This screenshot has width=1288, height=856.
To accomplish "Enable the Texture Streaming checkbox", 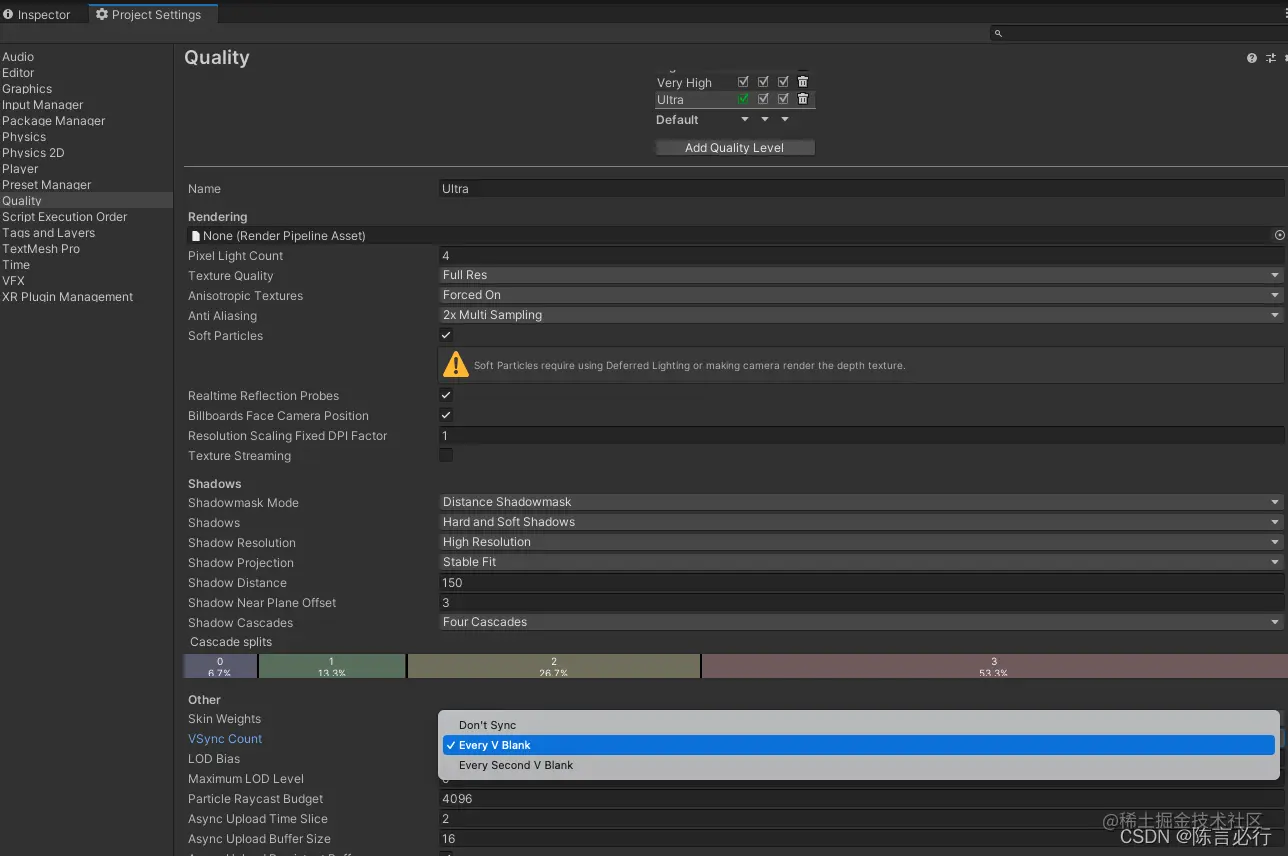I will [x=446, y=455].
